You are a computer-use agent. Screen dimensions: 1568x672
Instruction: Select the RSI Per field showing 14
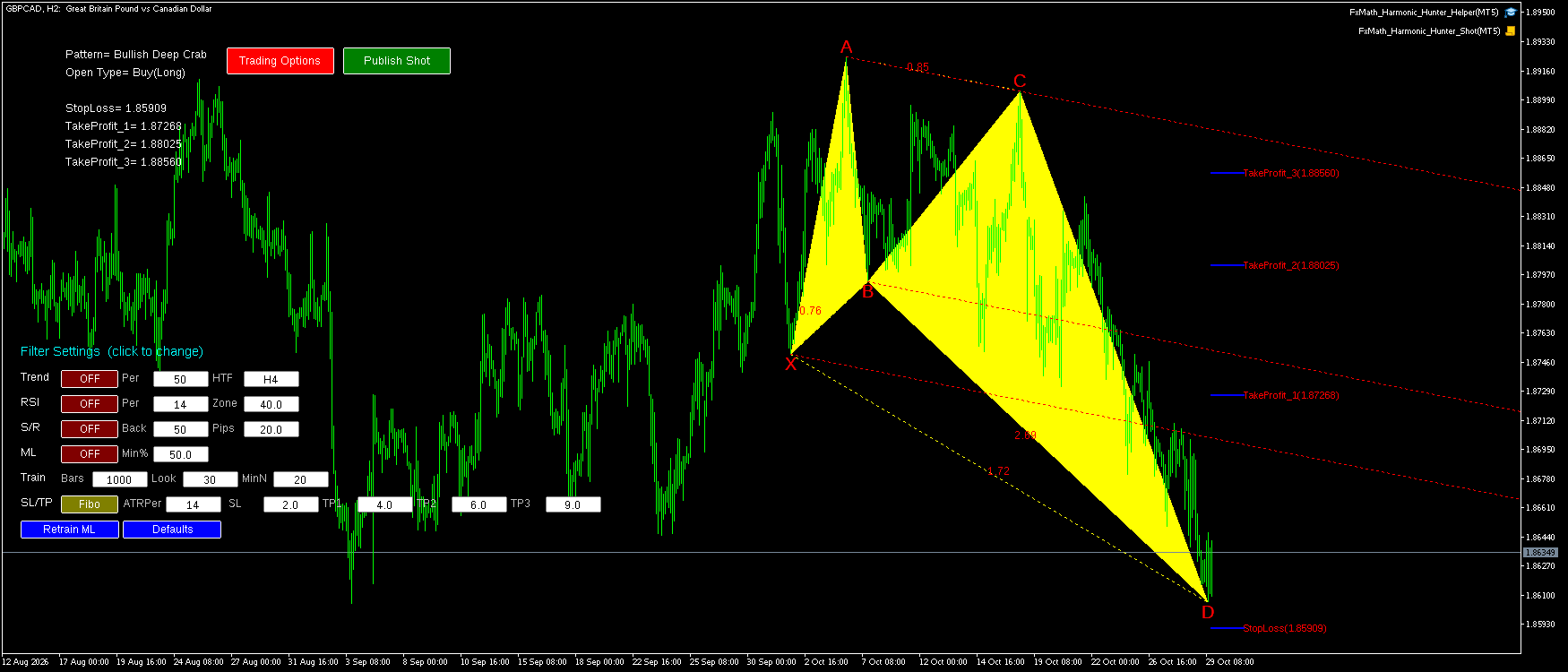tap(181, 404)
